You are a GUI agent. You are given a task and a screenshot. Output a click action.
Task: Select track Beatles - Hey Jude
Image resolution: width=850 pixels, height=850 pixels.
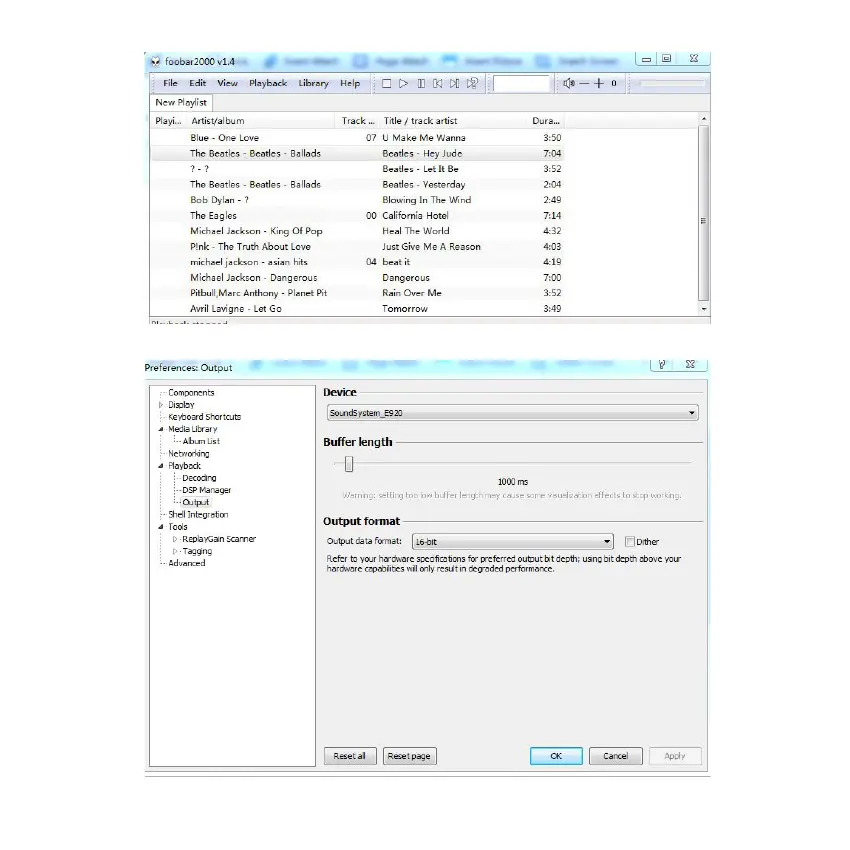pyautogui.click(x=357, y=153)
